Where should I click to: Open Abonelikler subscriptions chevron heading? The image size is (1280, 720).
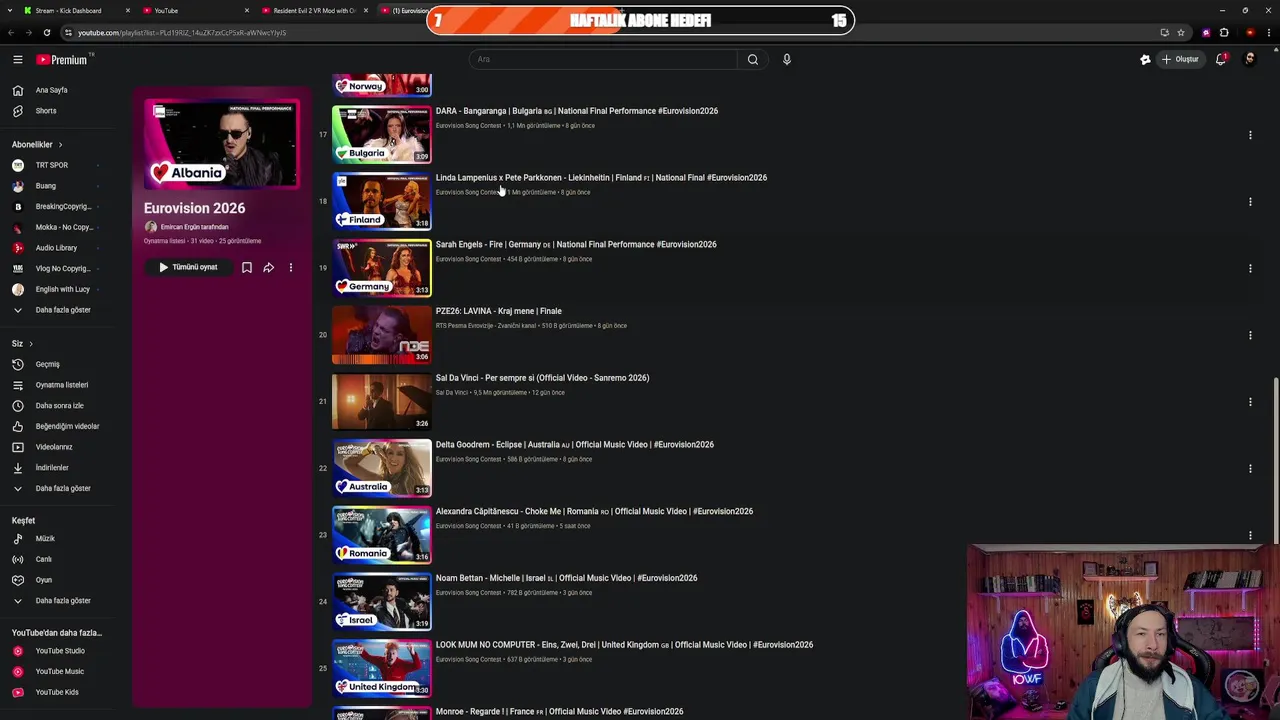pos(37,145)
